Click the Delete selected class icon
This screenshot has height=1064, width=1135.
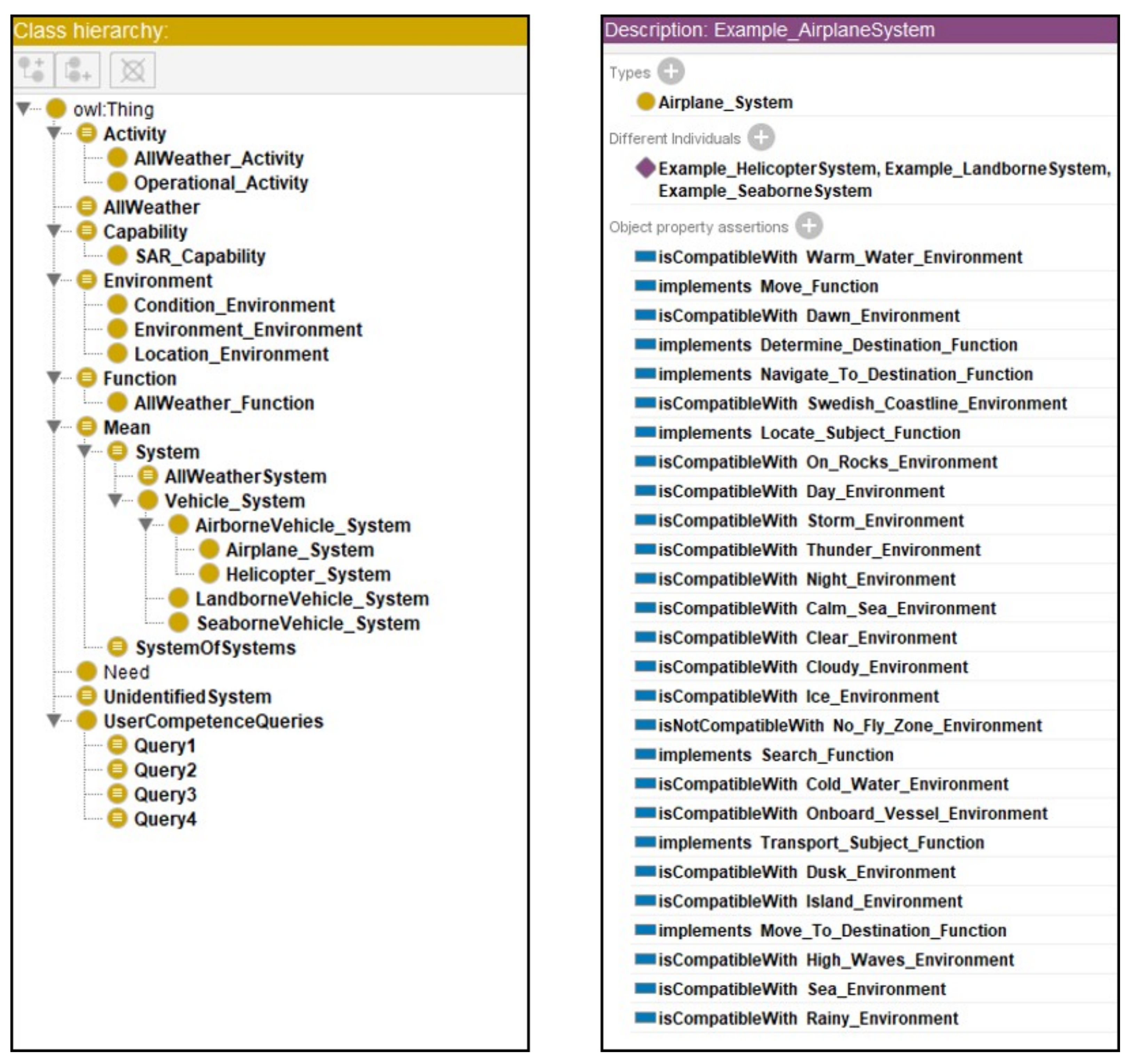pos(133,70)
